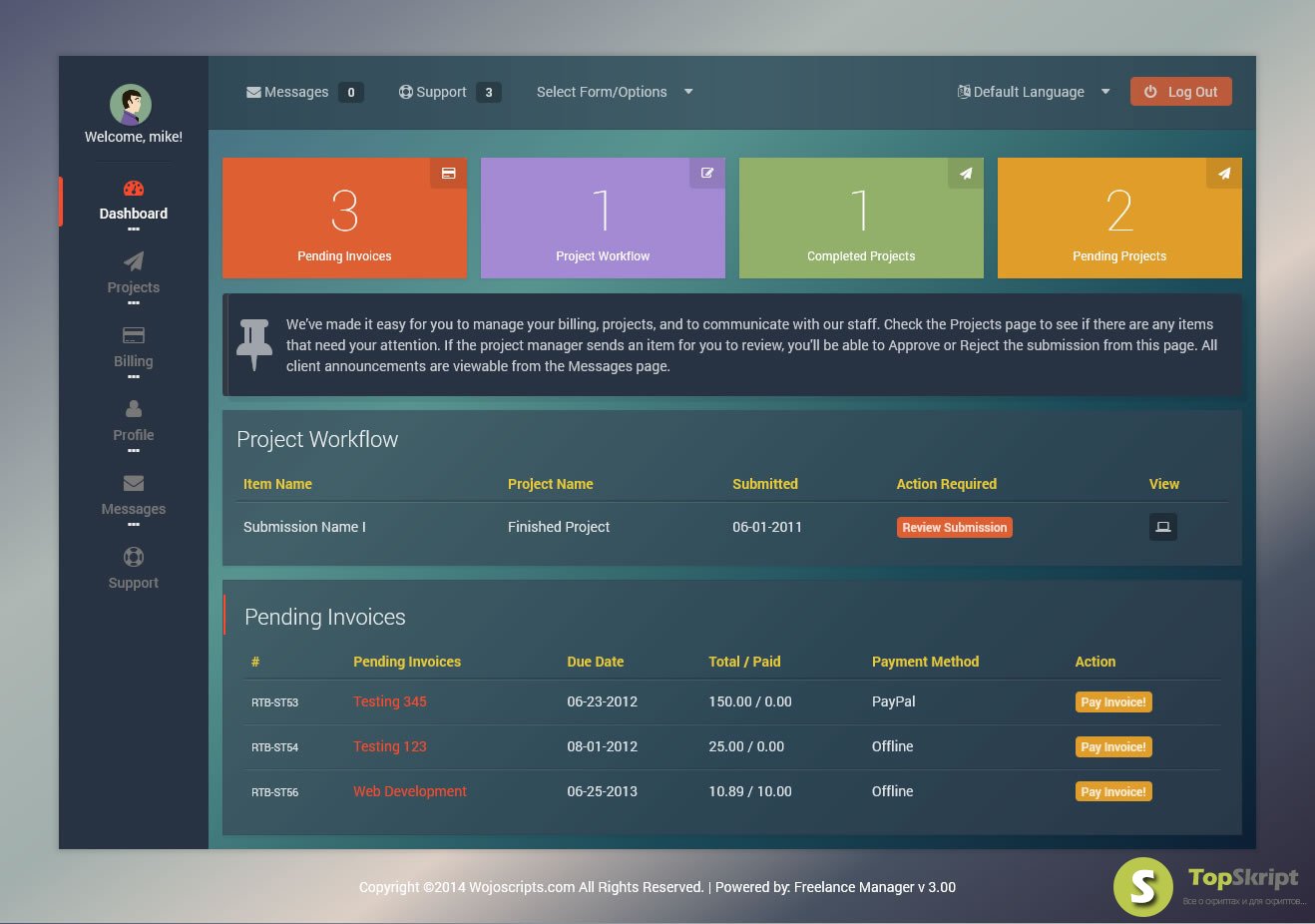Open the Pending Invoices orange card

344,218
